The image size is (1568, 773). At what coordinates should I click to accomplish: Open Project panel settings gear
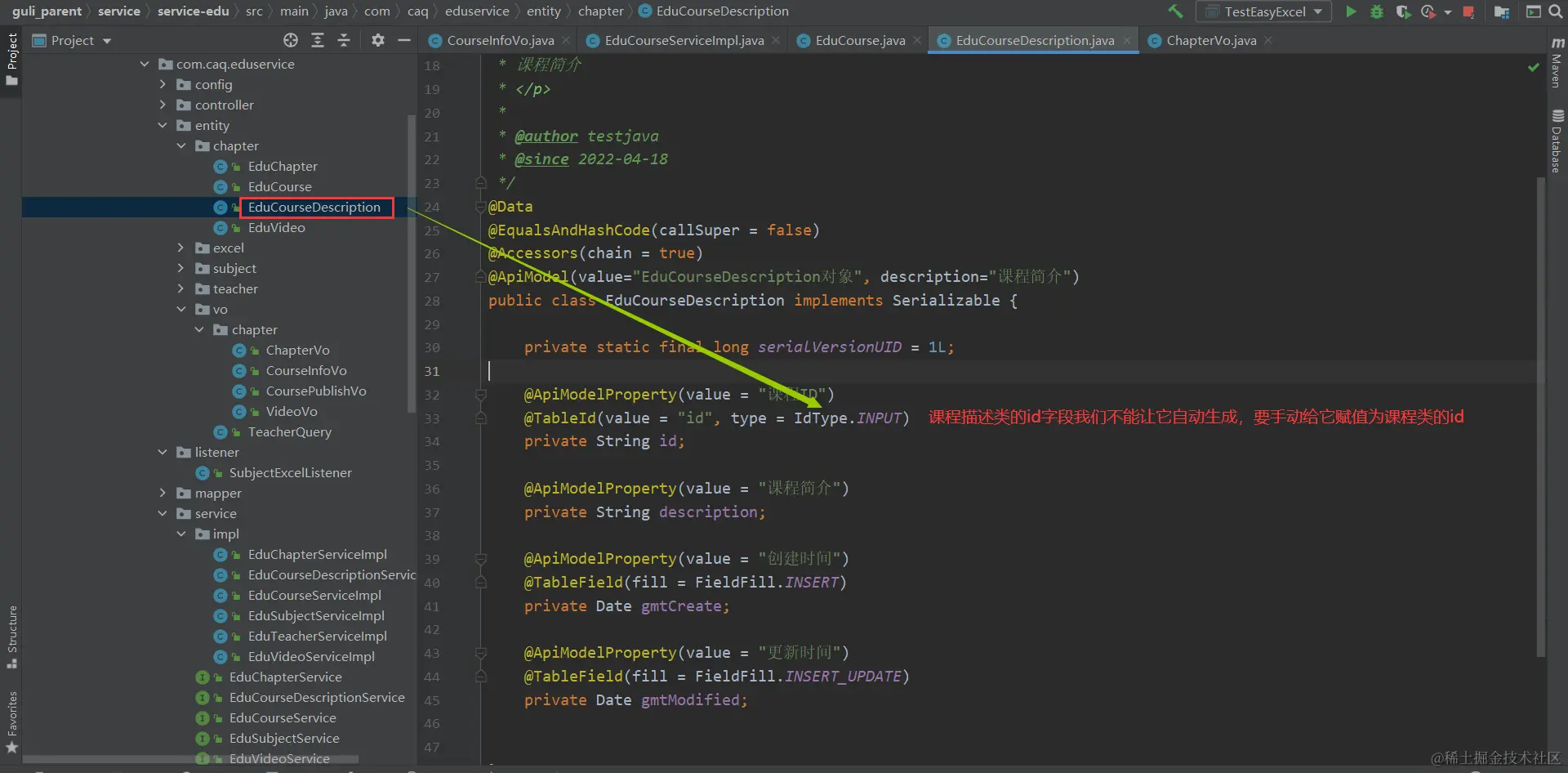377,40
